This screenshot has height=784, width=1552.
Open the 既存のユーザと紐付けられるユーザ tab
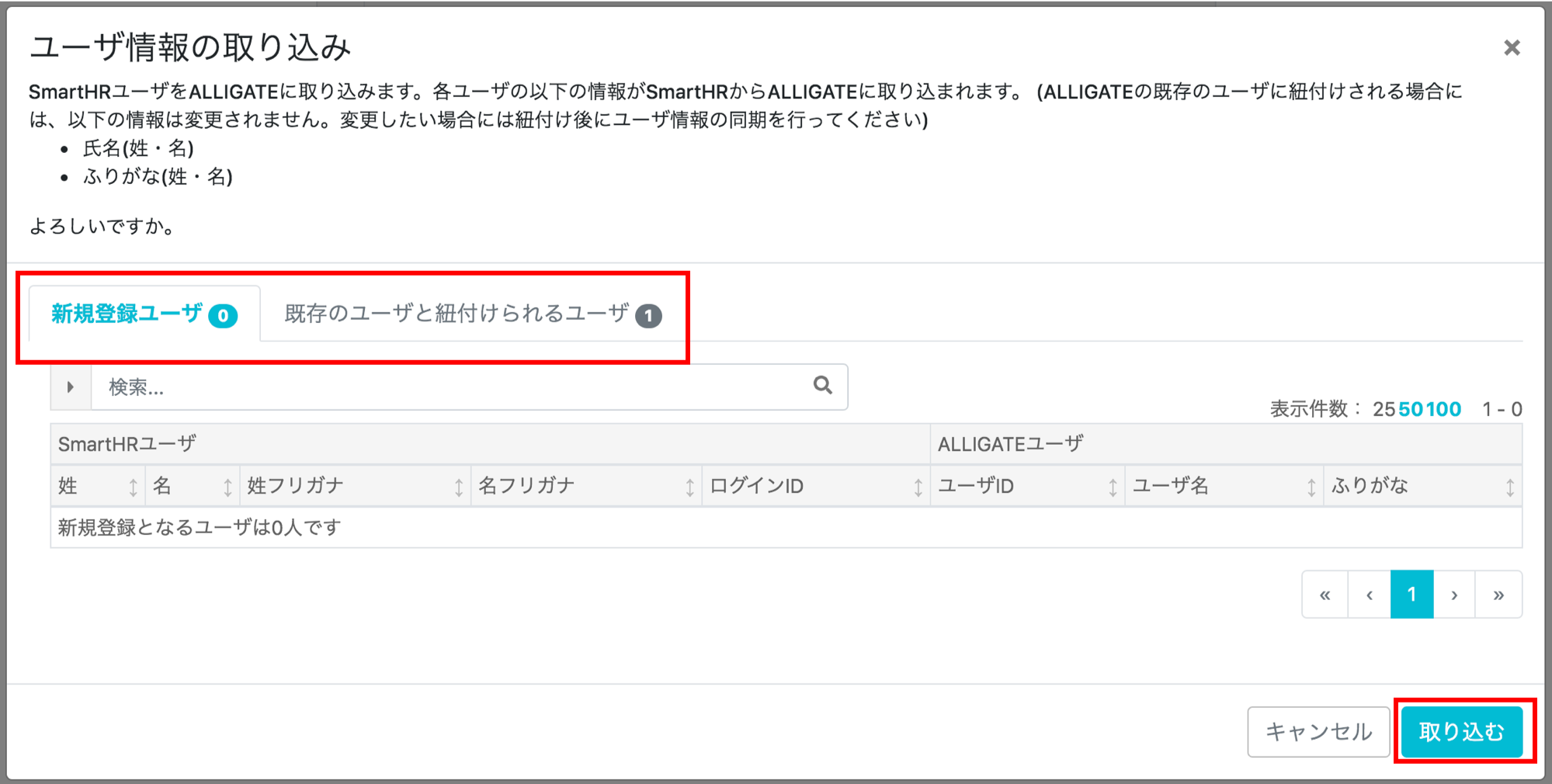(x=473, y=314)
